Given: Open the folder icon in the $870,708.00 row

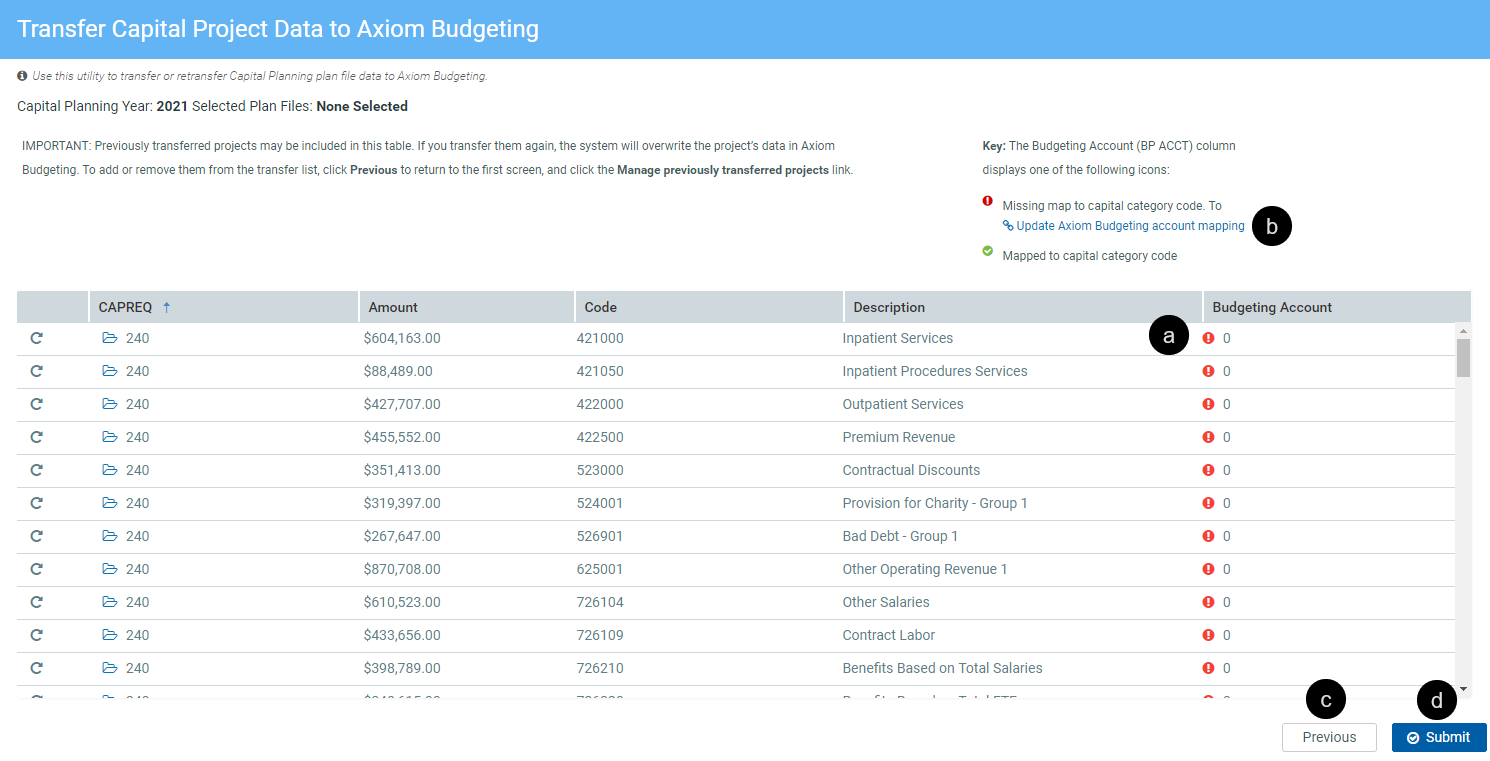Looking at the screenshot, I should pyautogui.click(x=110, y=569).
